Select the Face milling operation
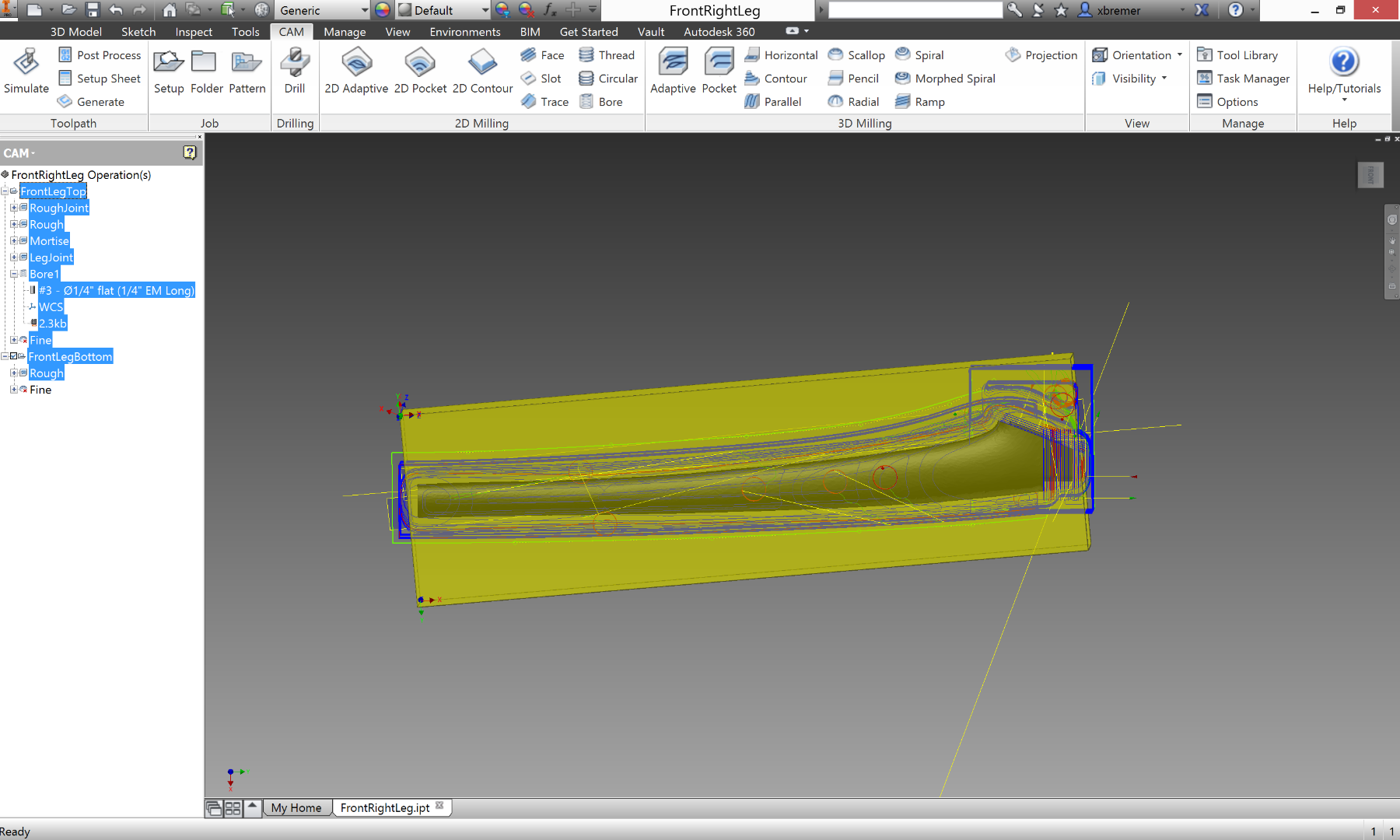 (x=543, y=55)
